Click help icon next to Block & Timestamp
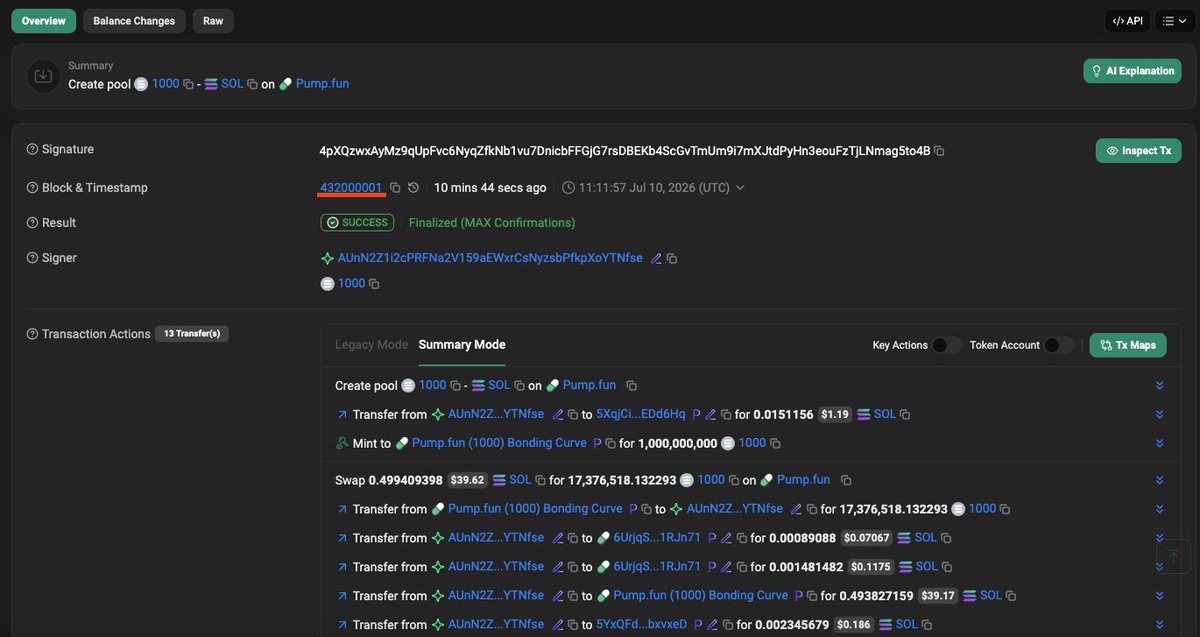This screenshot has height=637, width=1200. click(32, 188)
